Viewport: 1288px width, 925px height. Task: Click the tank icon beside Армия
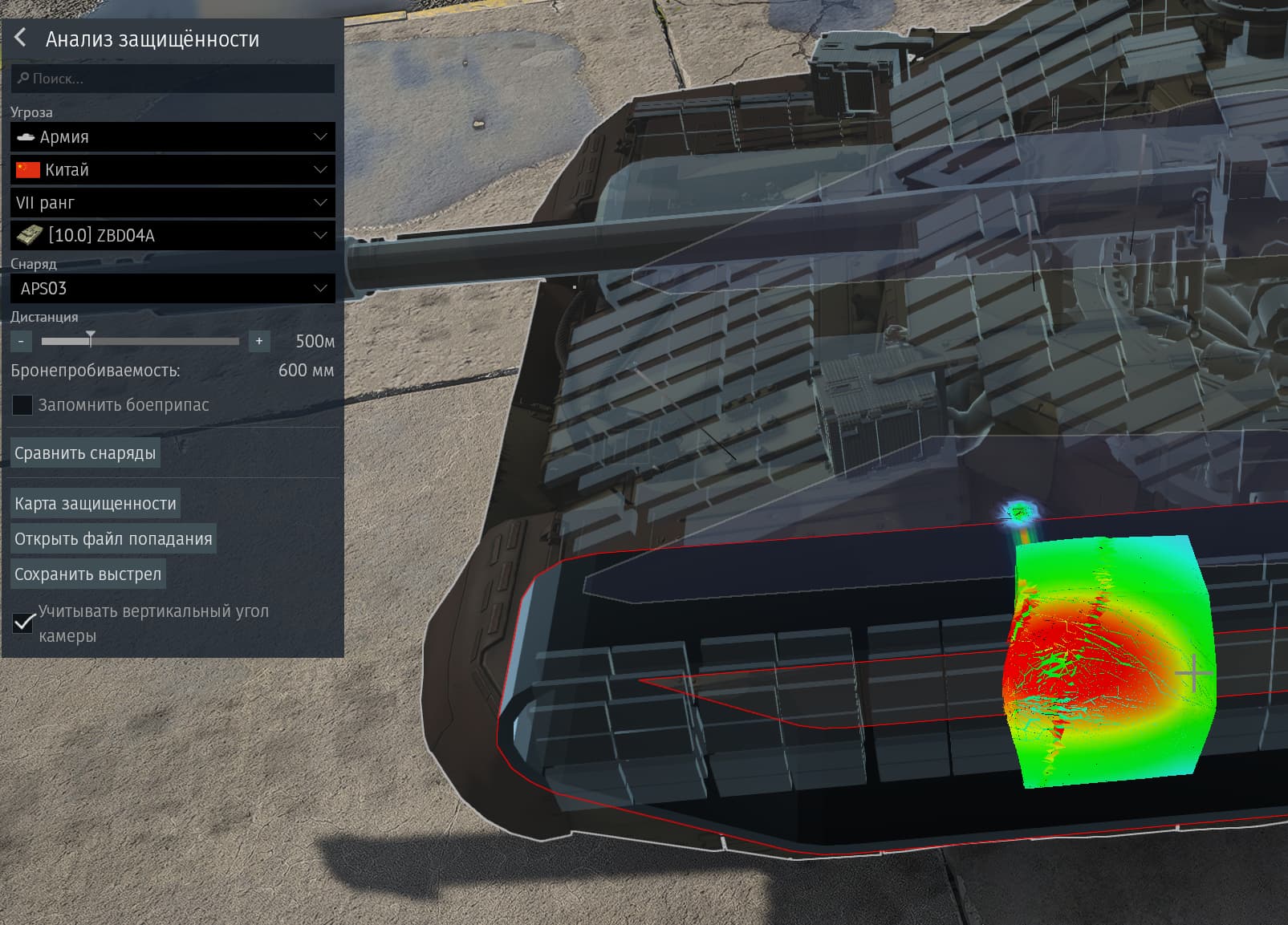pyautogui.click(x=26, y=137)
